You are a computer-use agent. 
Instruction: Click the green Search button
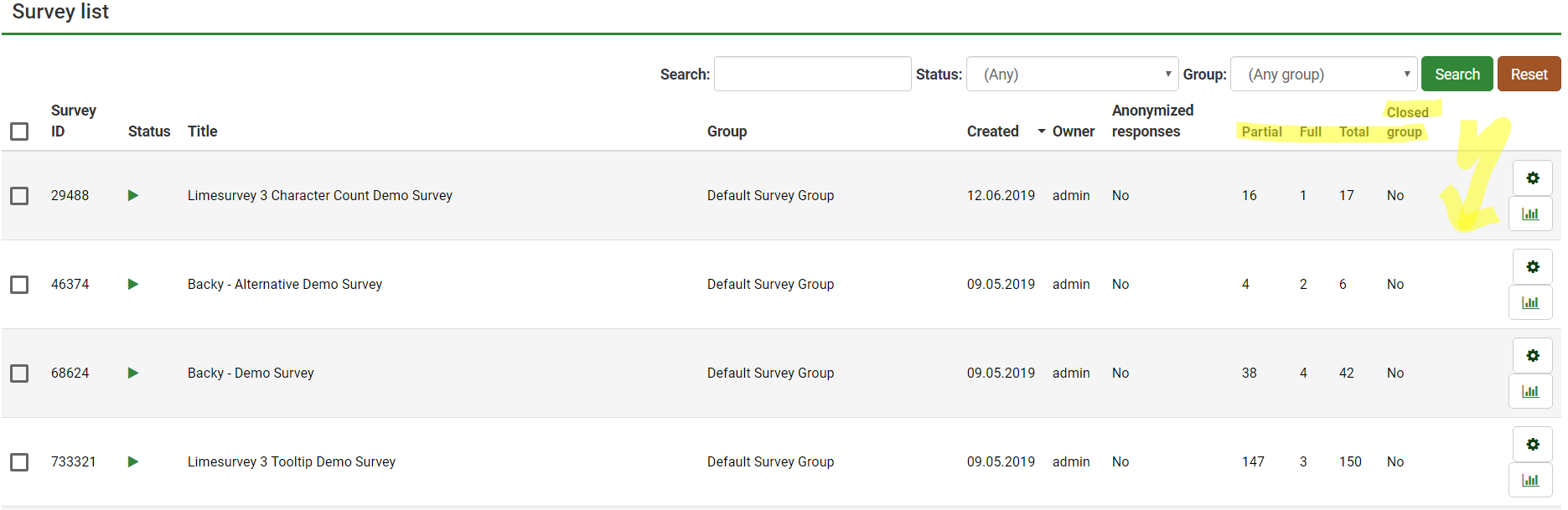[x=1457, y=75]
